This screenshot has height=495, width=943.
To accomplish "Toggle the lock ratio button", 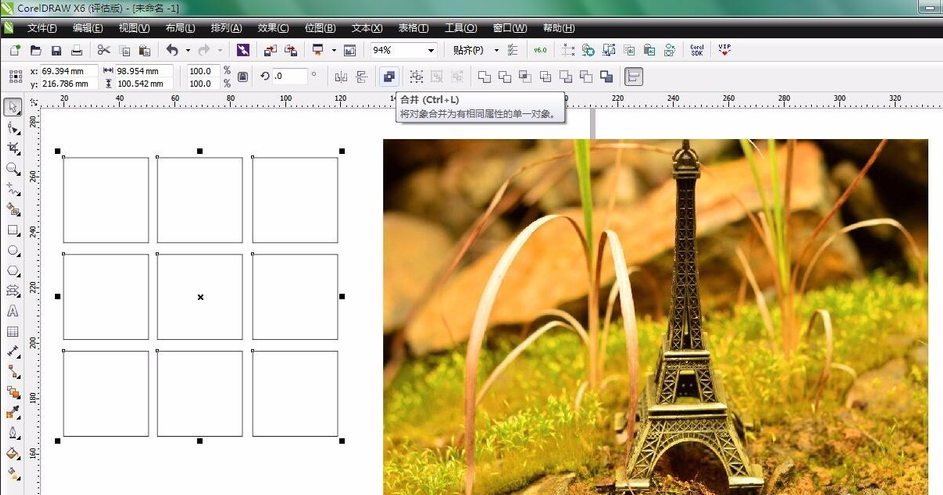I will tap(242, 77).
